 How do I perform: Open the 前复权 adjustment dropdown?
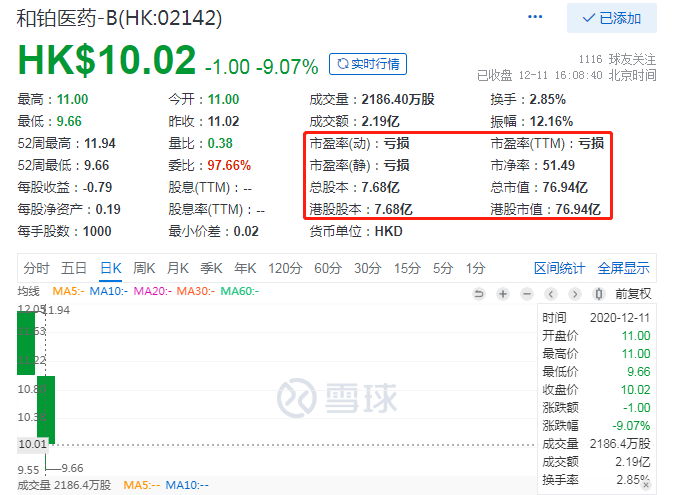(633, 294)
